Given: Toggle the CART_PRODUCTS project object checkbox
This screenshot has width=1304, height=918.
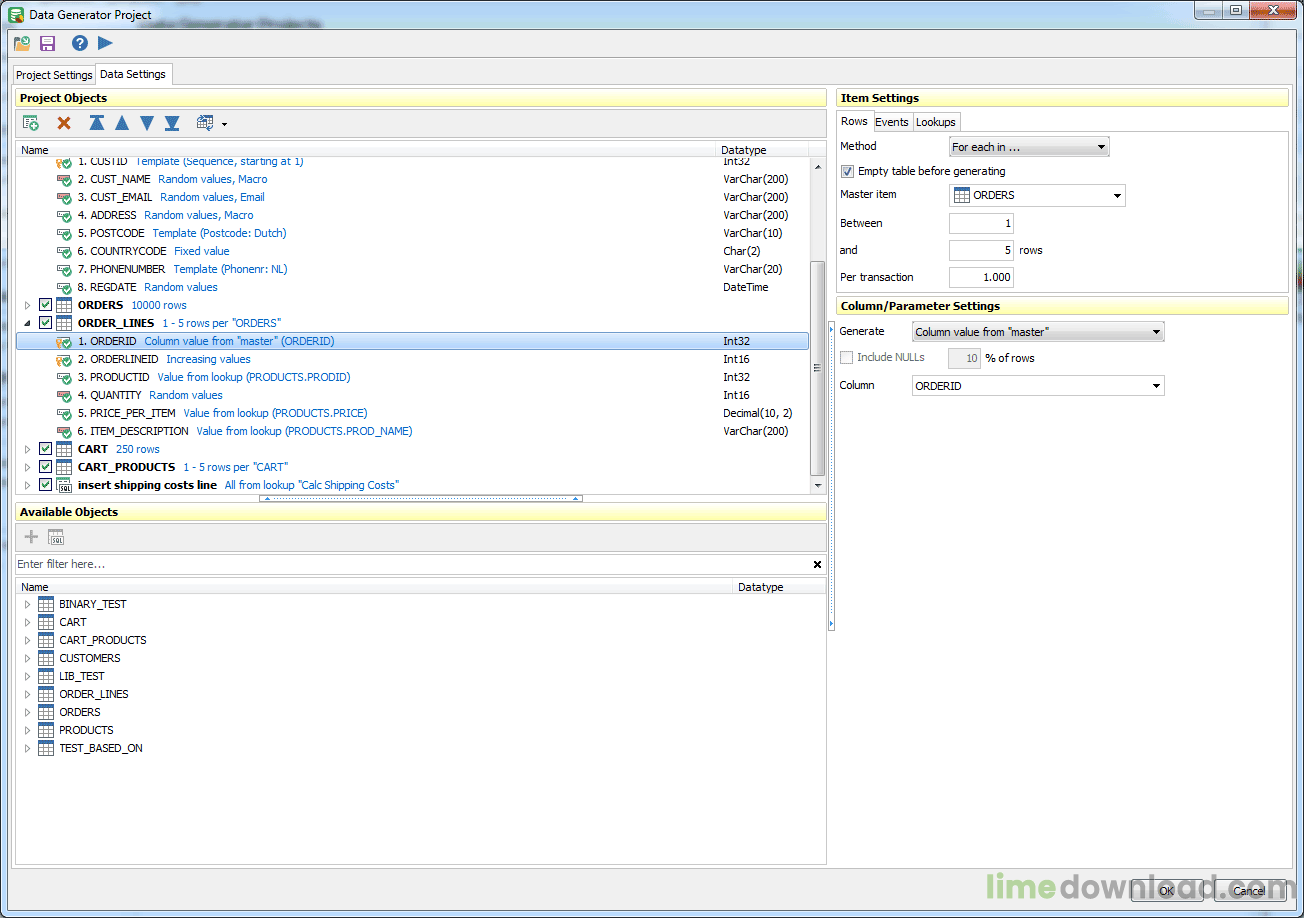Looking at the screenshot, I should 45,467.
